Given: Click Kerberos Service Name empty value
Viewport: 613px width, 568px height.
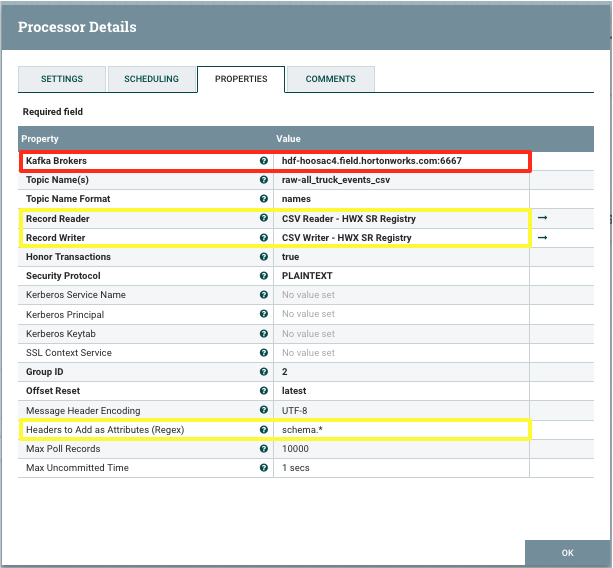Looking at the screenshot, I should point(308,295).
